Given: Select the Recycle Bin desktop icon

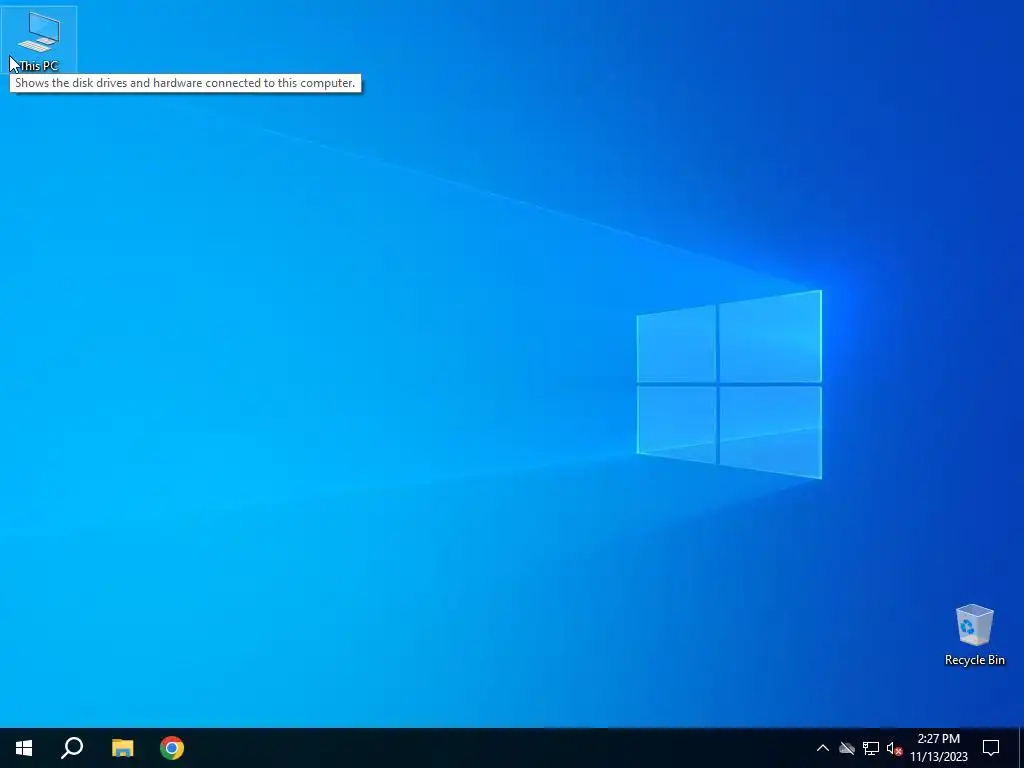Looking at the screenshot, I should [x=974, y=635].
